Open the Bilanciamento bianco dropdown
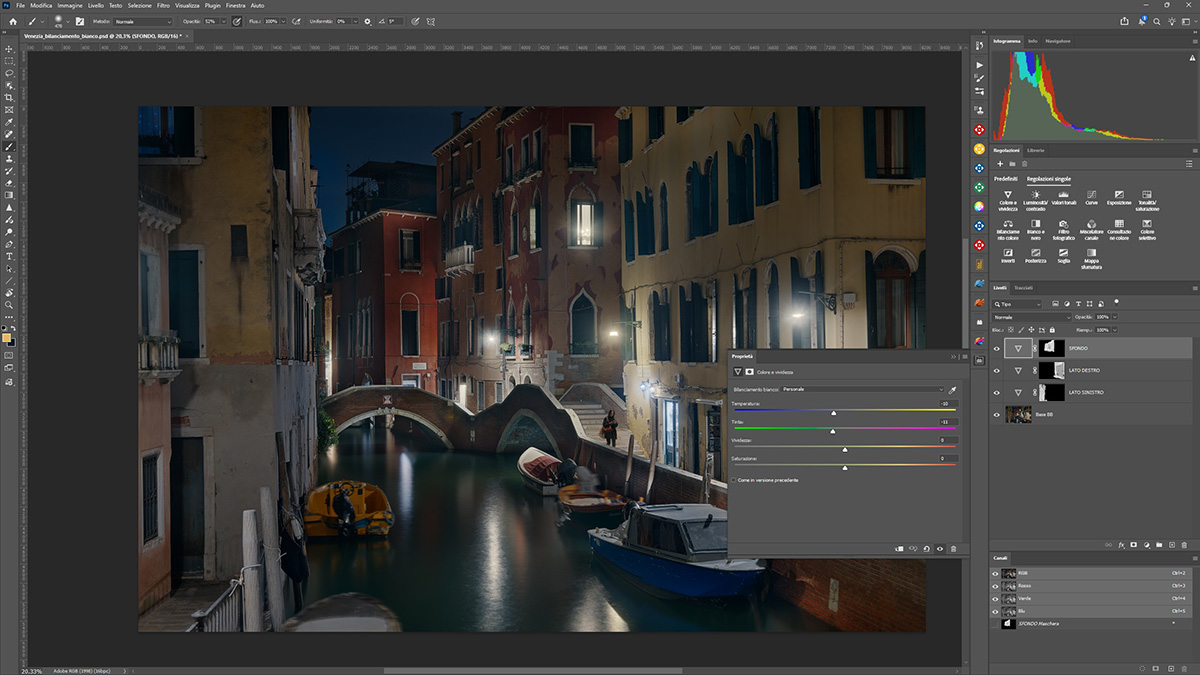Image resolution: width=1200 pixels, height=675 pixels. 861,389
